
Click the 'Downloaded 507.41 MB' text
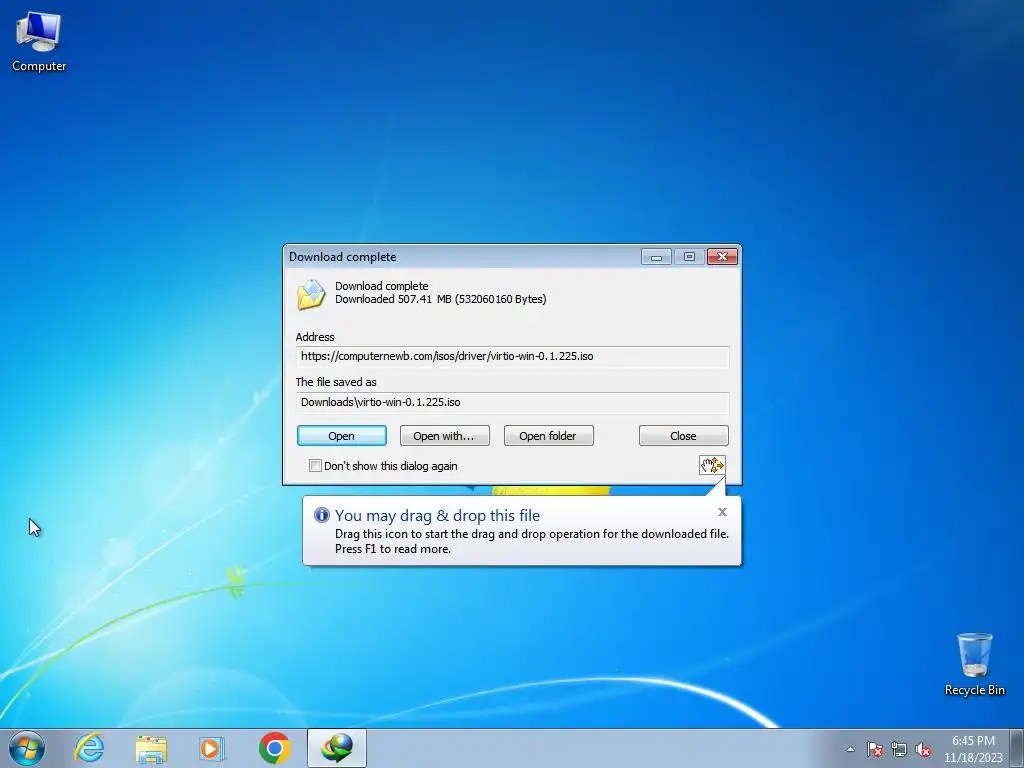coord(441,299)
